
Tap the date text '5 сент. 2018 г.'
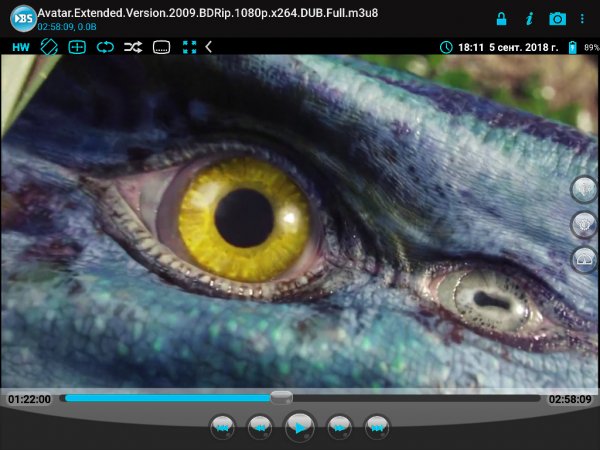tap(523, 47)
